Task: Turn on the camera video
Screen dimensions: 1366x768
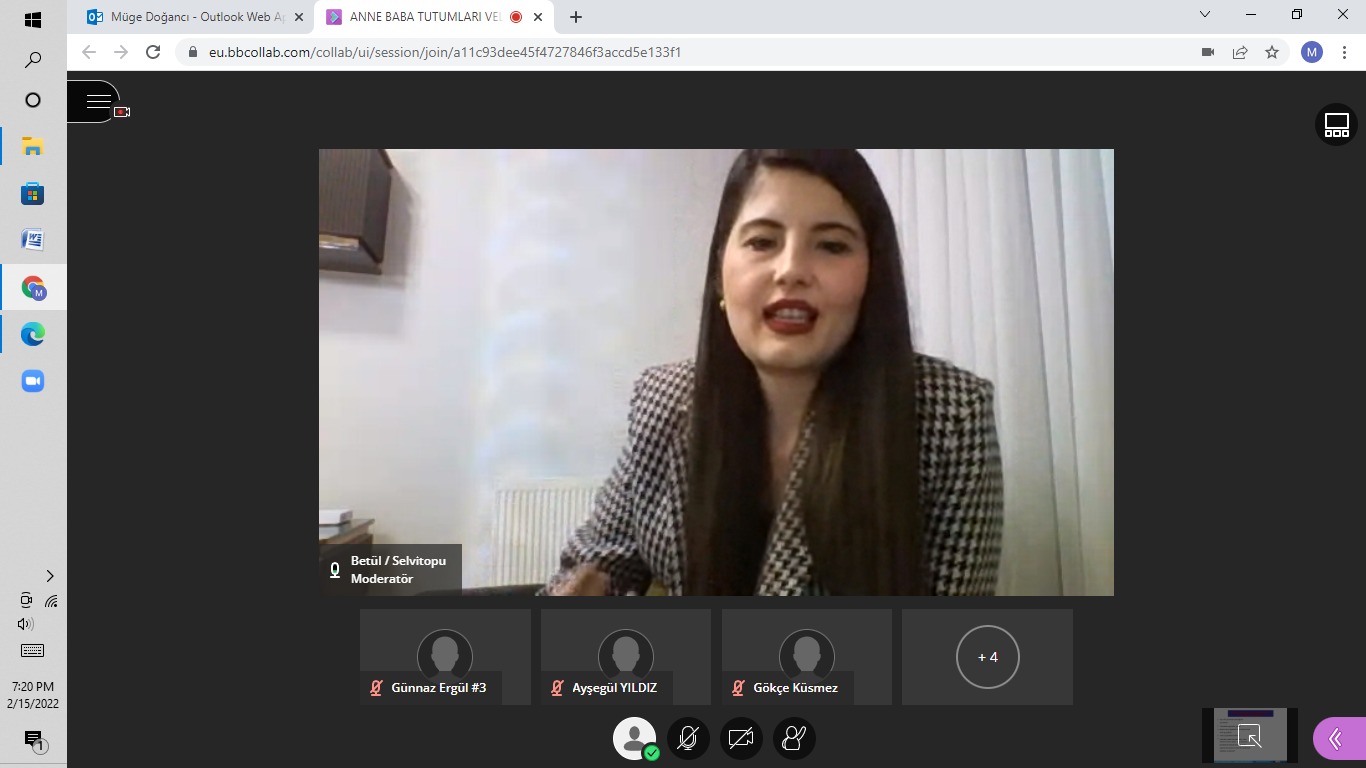Action: pyautogui.click(x=741, y=739)
